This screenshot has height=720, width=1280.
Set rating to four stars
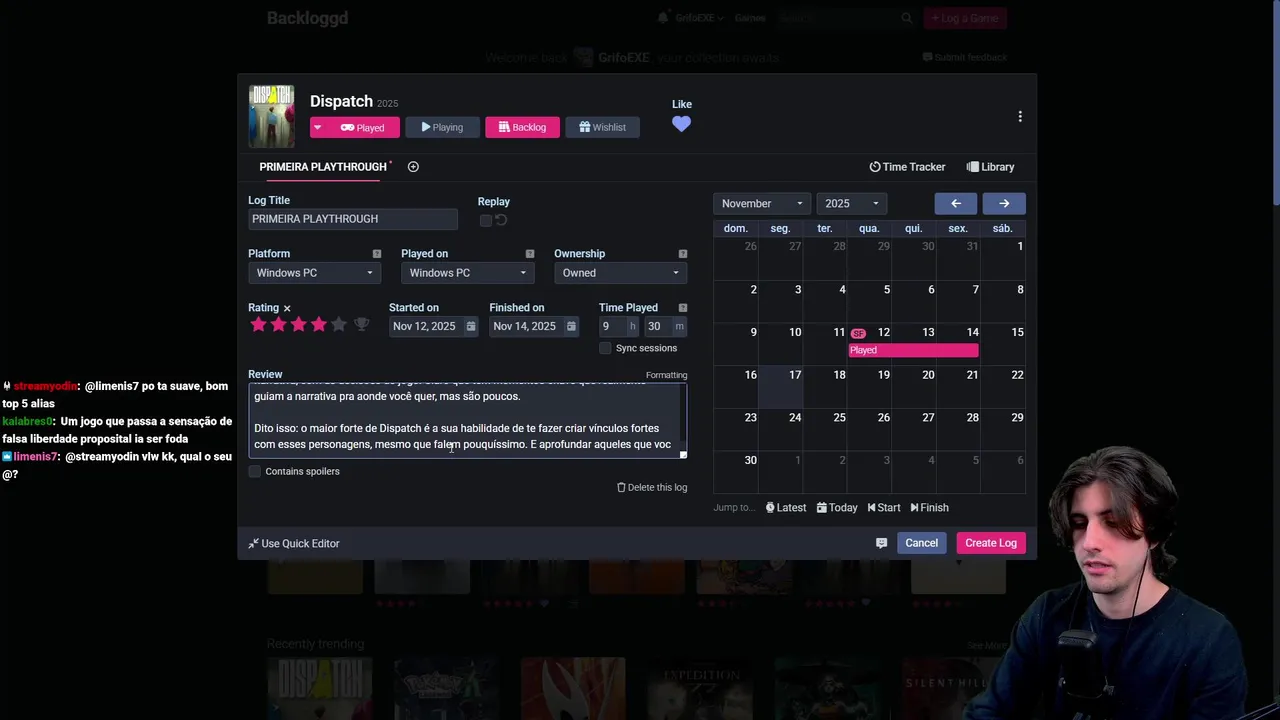pos(318,325)
